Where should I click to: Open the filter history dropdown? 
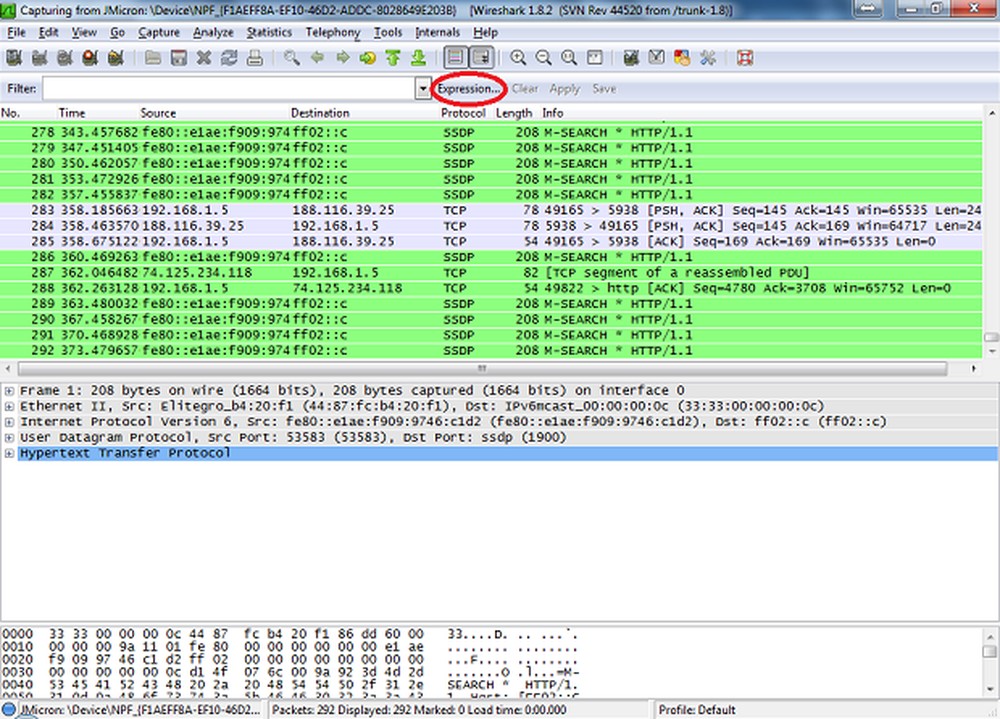[x=424, y=88]
